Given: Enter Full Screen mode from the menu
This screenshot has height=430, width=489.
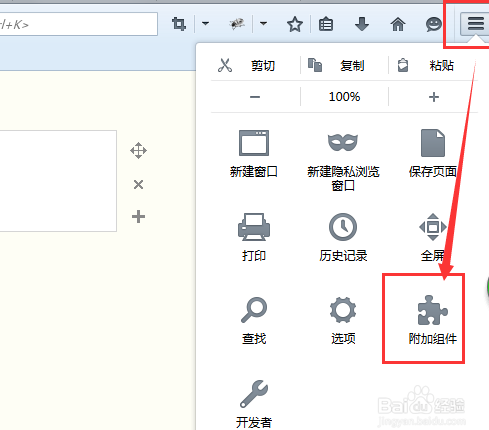Looking at the screenshot, I should [x=433, y=227].
